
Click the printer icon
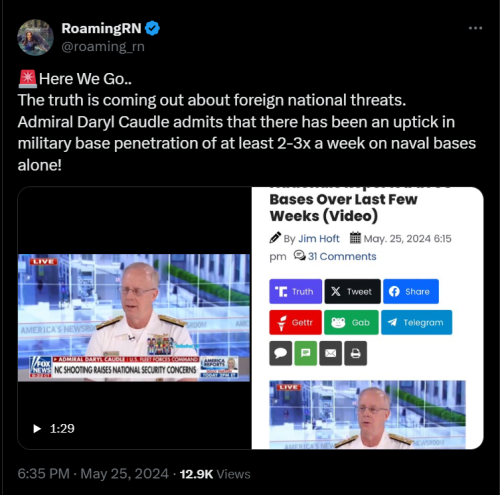pyautogui.click(x=356, y=353)
